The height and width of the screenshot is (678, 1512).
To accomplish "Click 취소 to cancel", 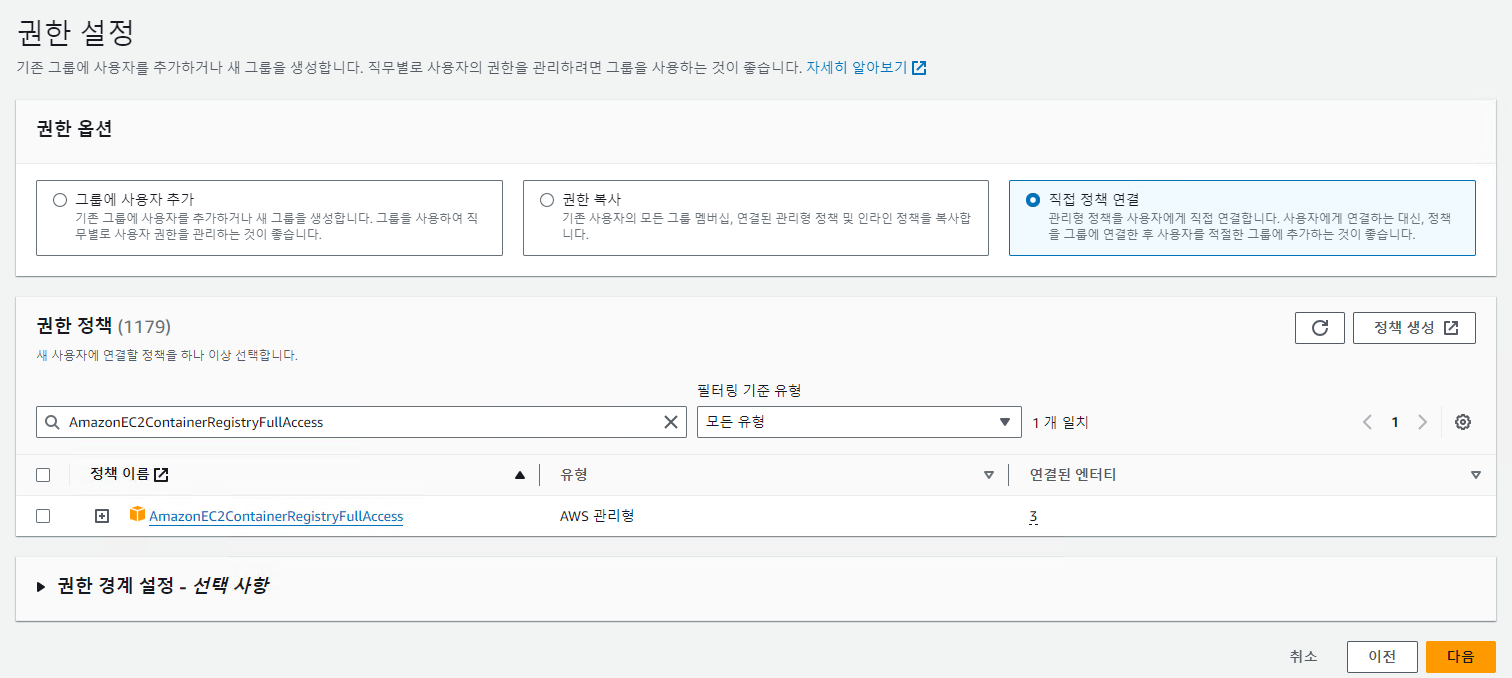I will tap(1303, 657).
